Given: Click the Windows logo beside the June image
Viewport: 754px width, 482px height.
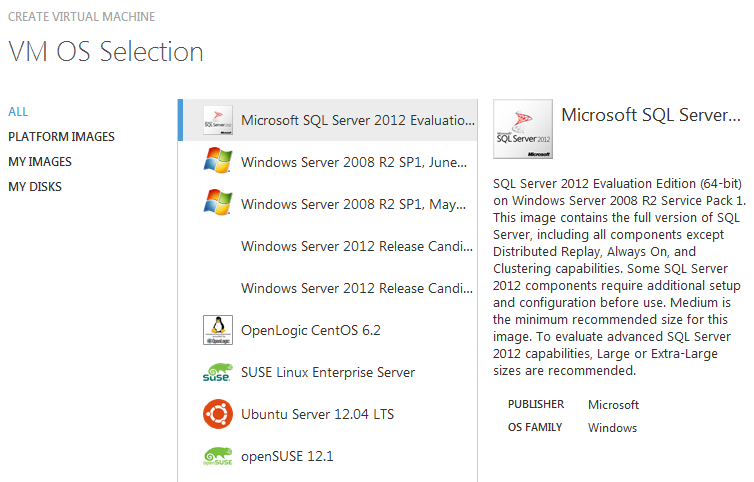Looking at the screenshot, I should (217, 162).
